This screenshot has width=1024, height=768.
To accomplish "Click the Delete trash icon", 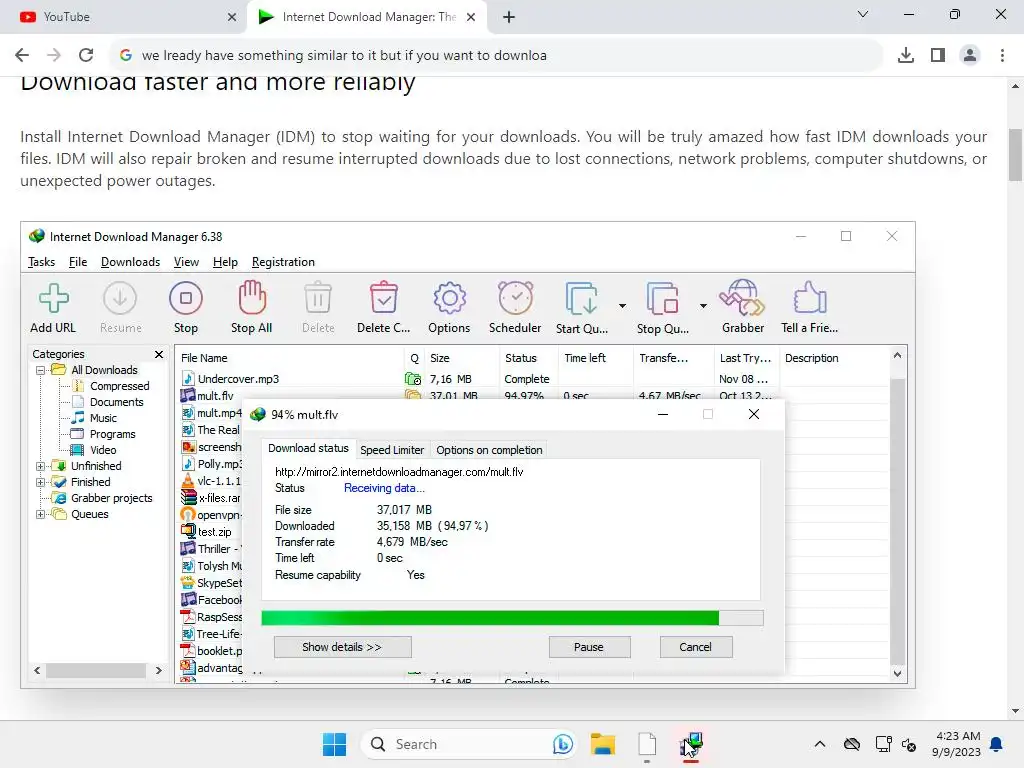I will (x=318, y=298).
